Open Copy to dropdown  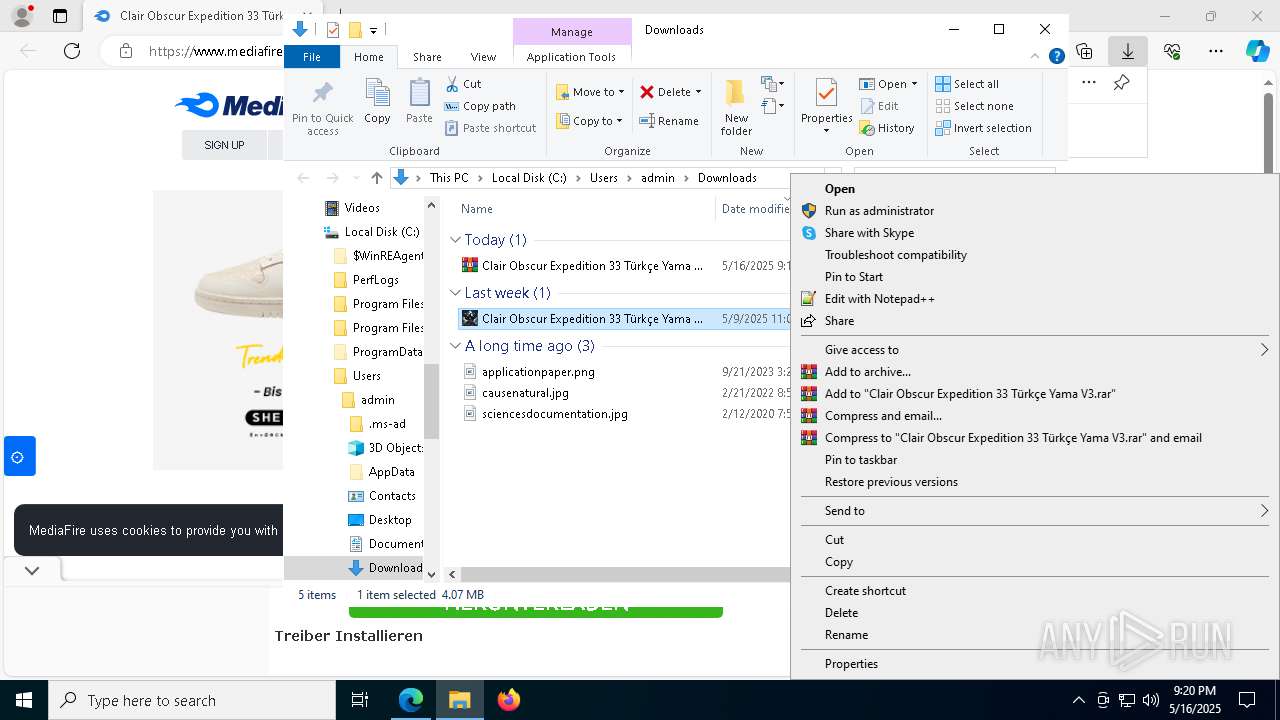[589, 121]
